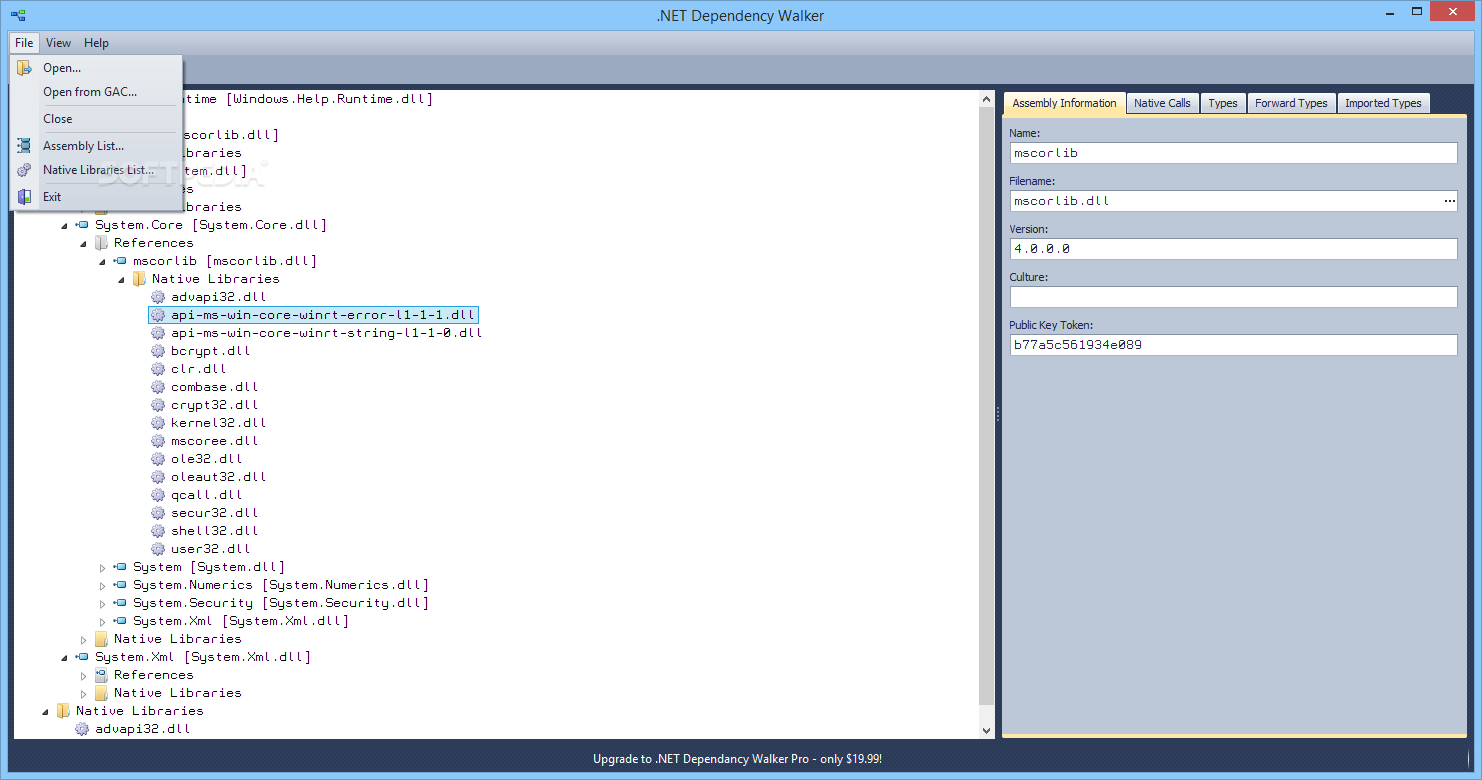The width and height of the screenshot is (1482, 780).
Task: Click the Native Libraries List gear icon
Action: tap(24, 170)
